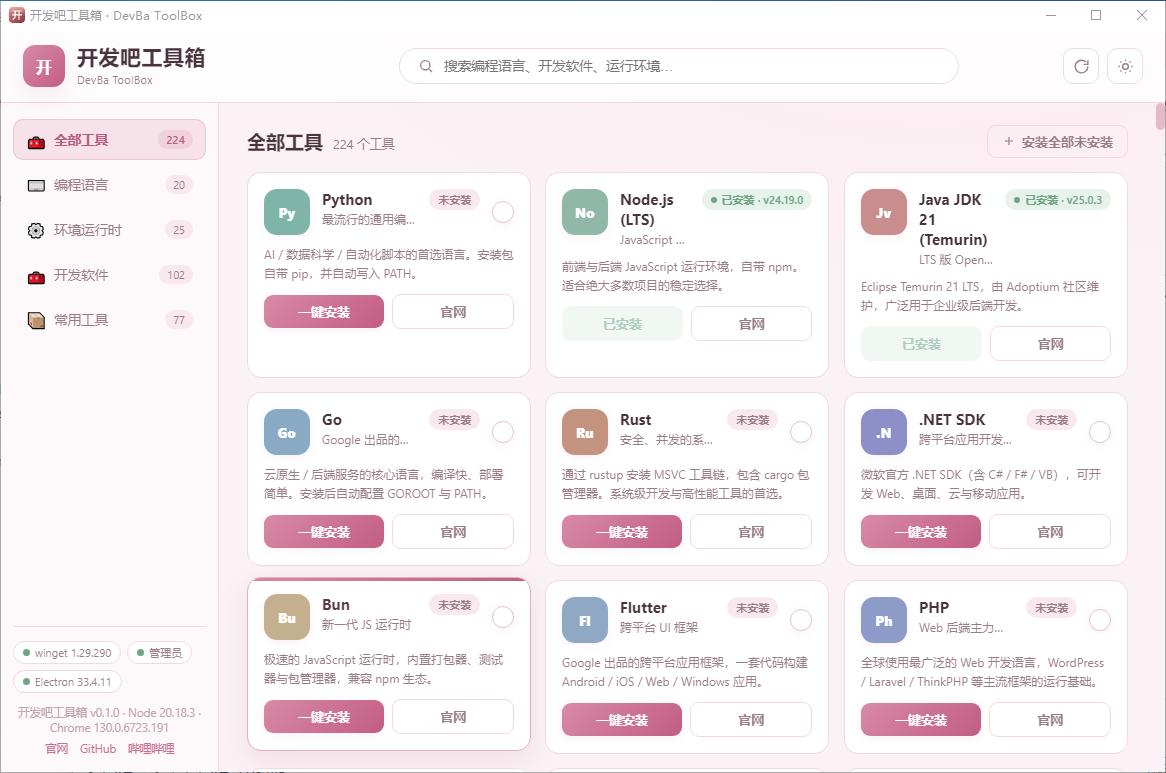1166x773 pixels.
Task: Click the Node.js 已安装 disabled button
Action: pyautogui.click(x=622, y=324)
